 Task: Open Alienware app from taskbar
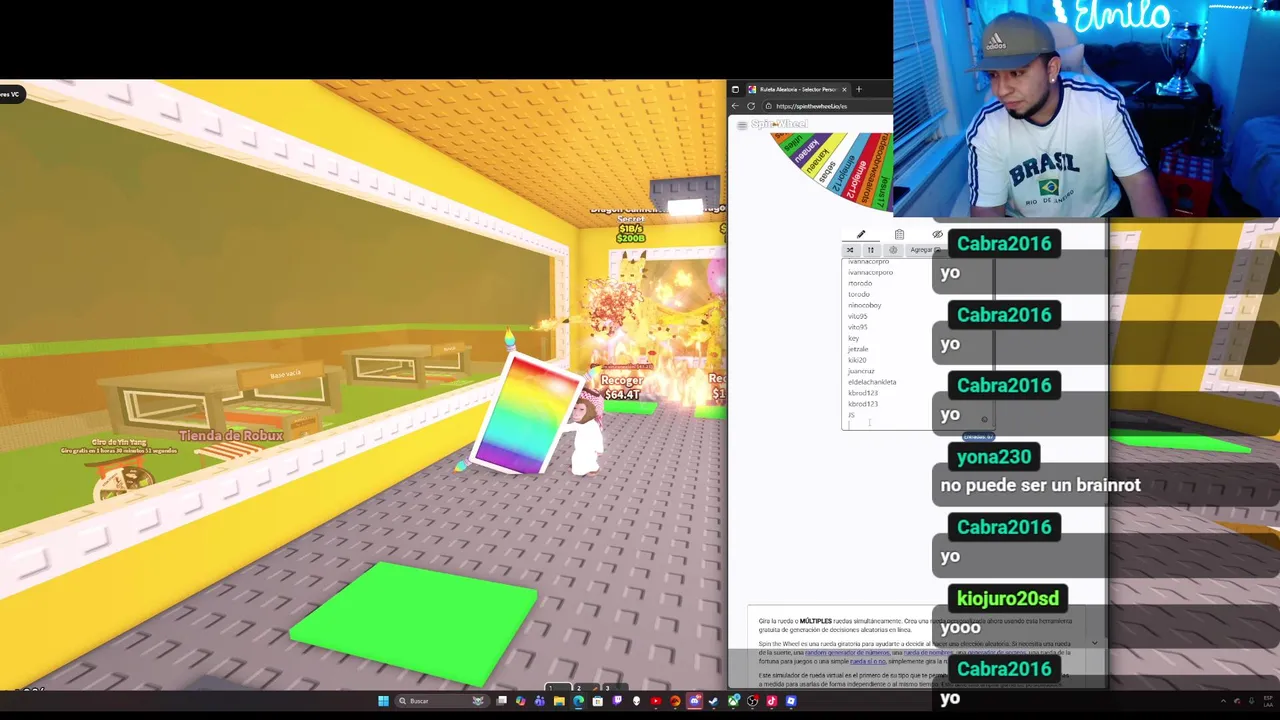636,701
